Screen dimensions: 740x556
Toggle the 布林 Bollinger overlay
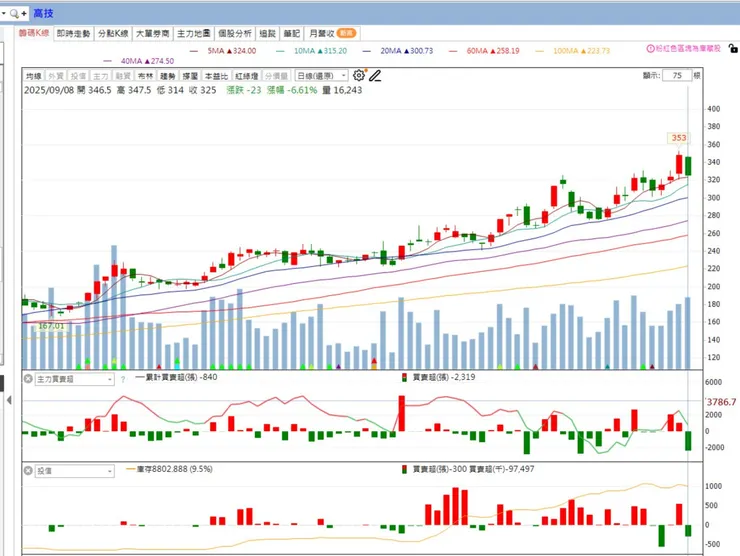[145, 76]
